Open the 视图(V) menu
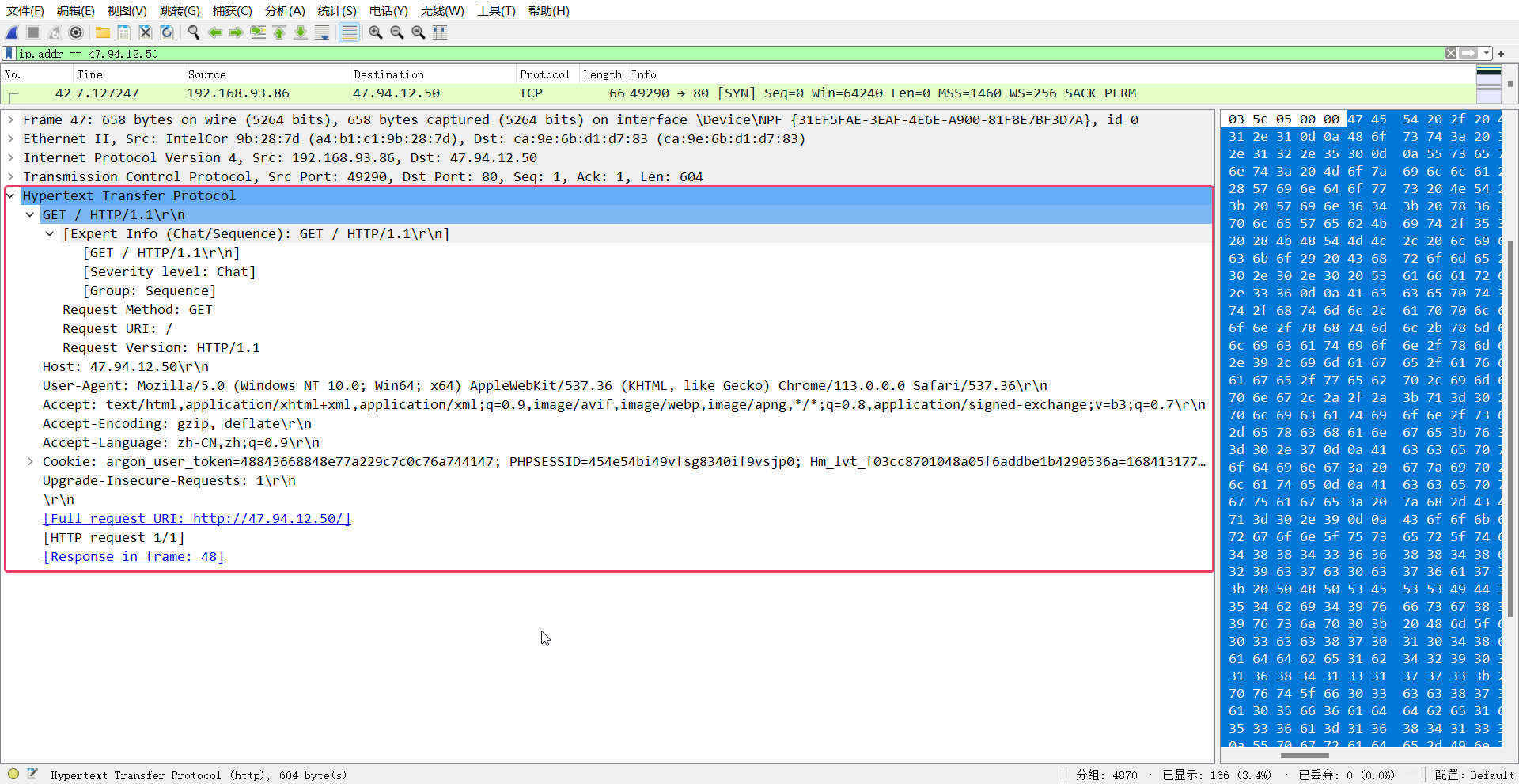Viewport: 1519px width, 784px height. click(127, 11)
